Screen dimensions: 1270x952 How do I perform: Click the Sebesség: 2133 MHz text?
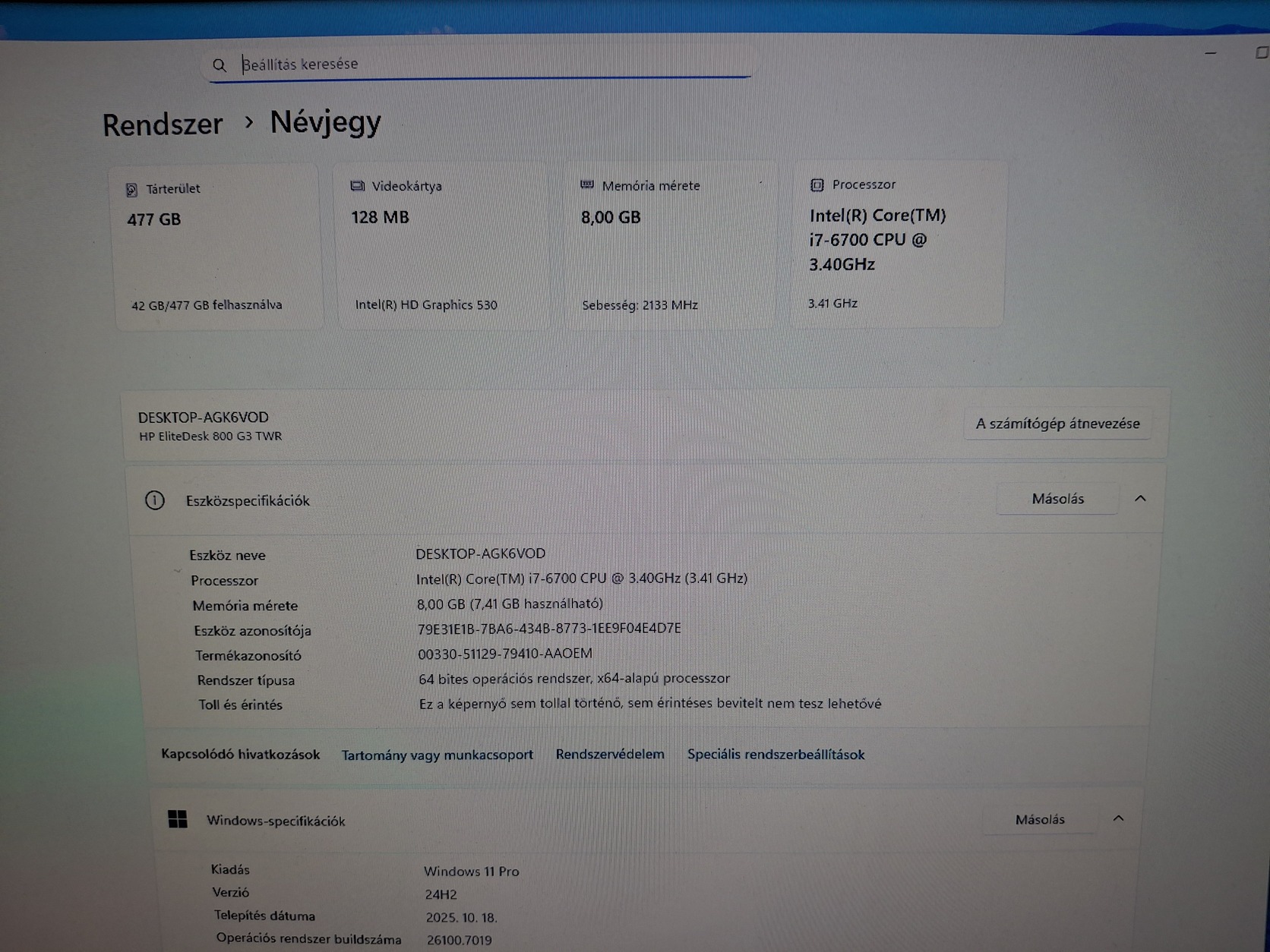640,305
